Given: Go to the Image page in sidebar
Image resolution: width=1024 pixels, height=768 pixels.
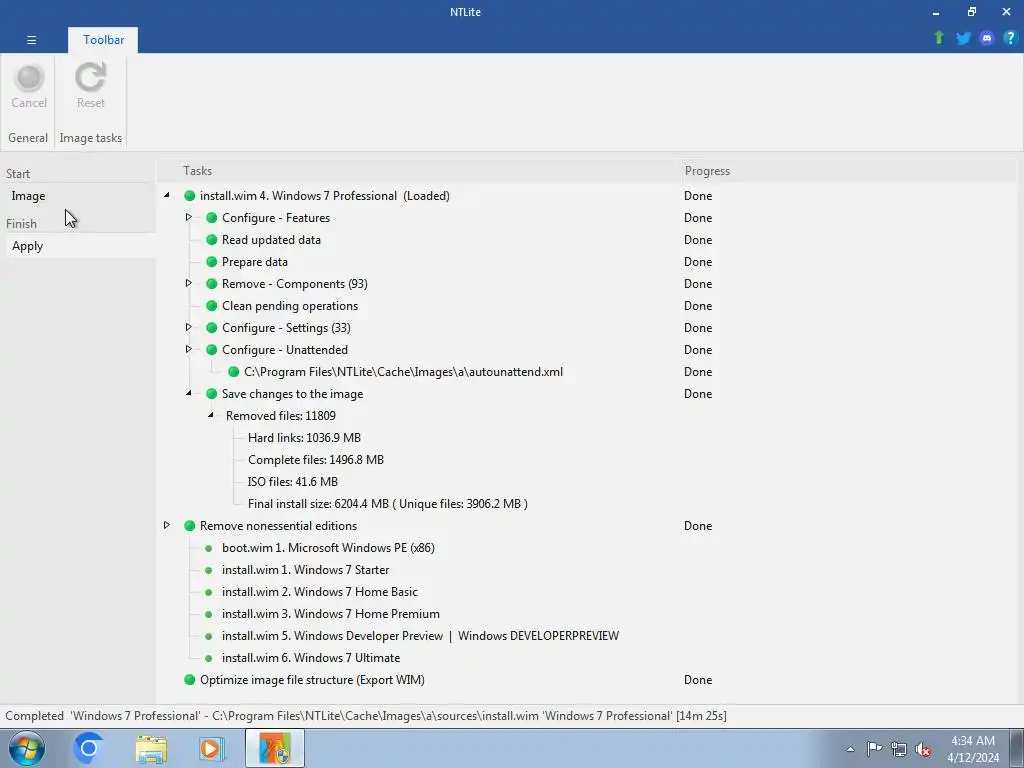Looking at the screenshot, I should pyautogui.click(x=28, y=196).
